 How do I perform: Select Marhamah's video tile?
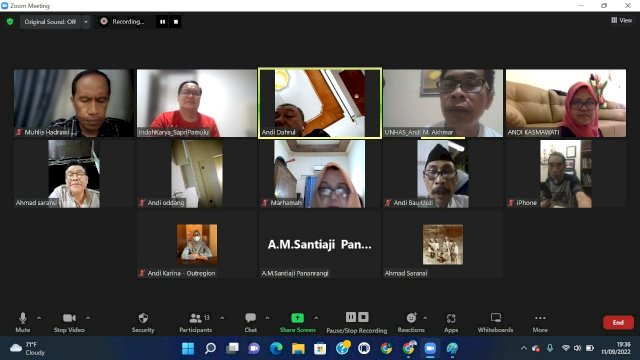coord(320,174)
